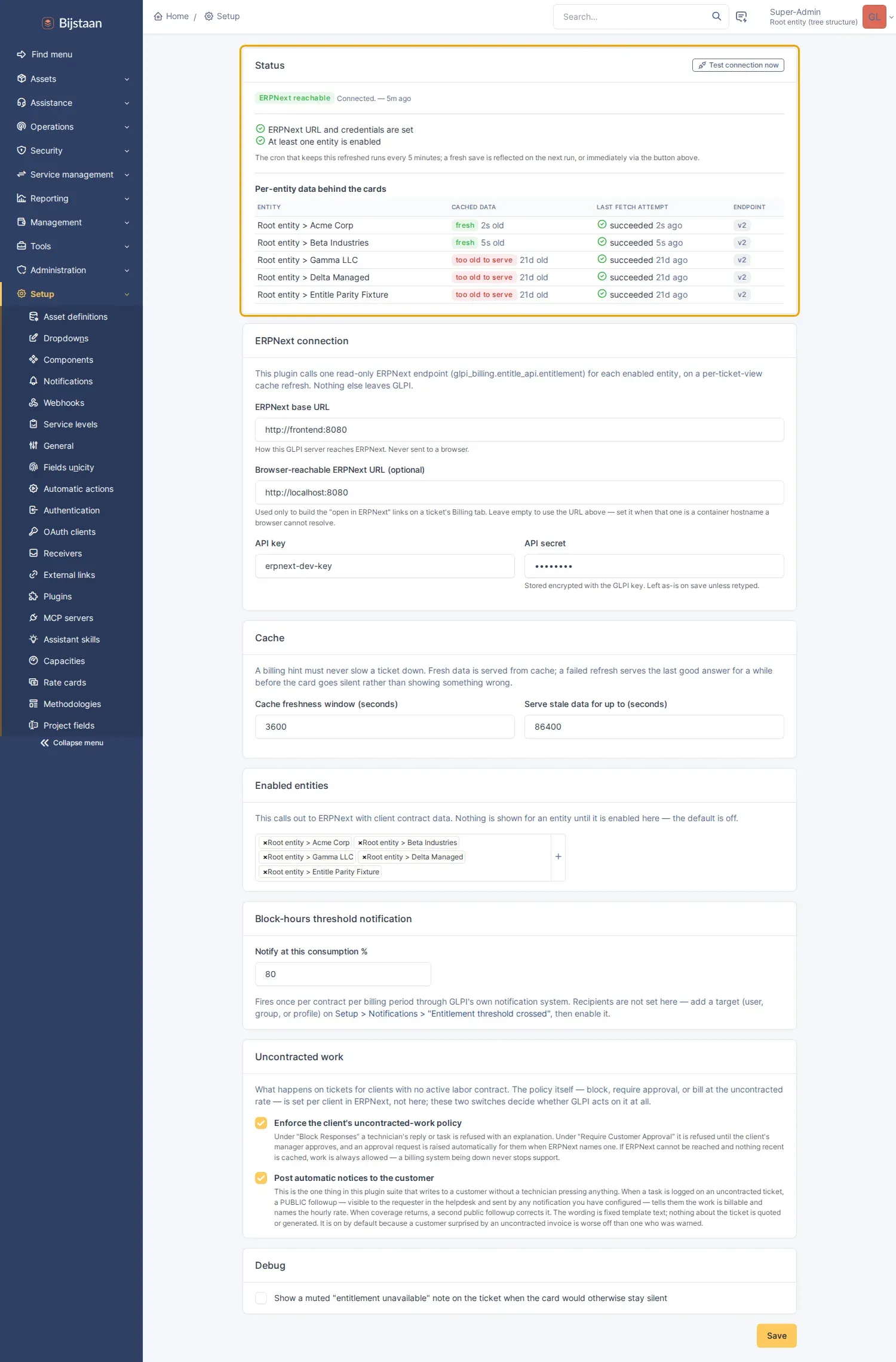Collapse the Setup sidebar section

[72, 294]
